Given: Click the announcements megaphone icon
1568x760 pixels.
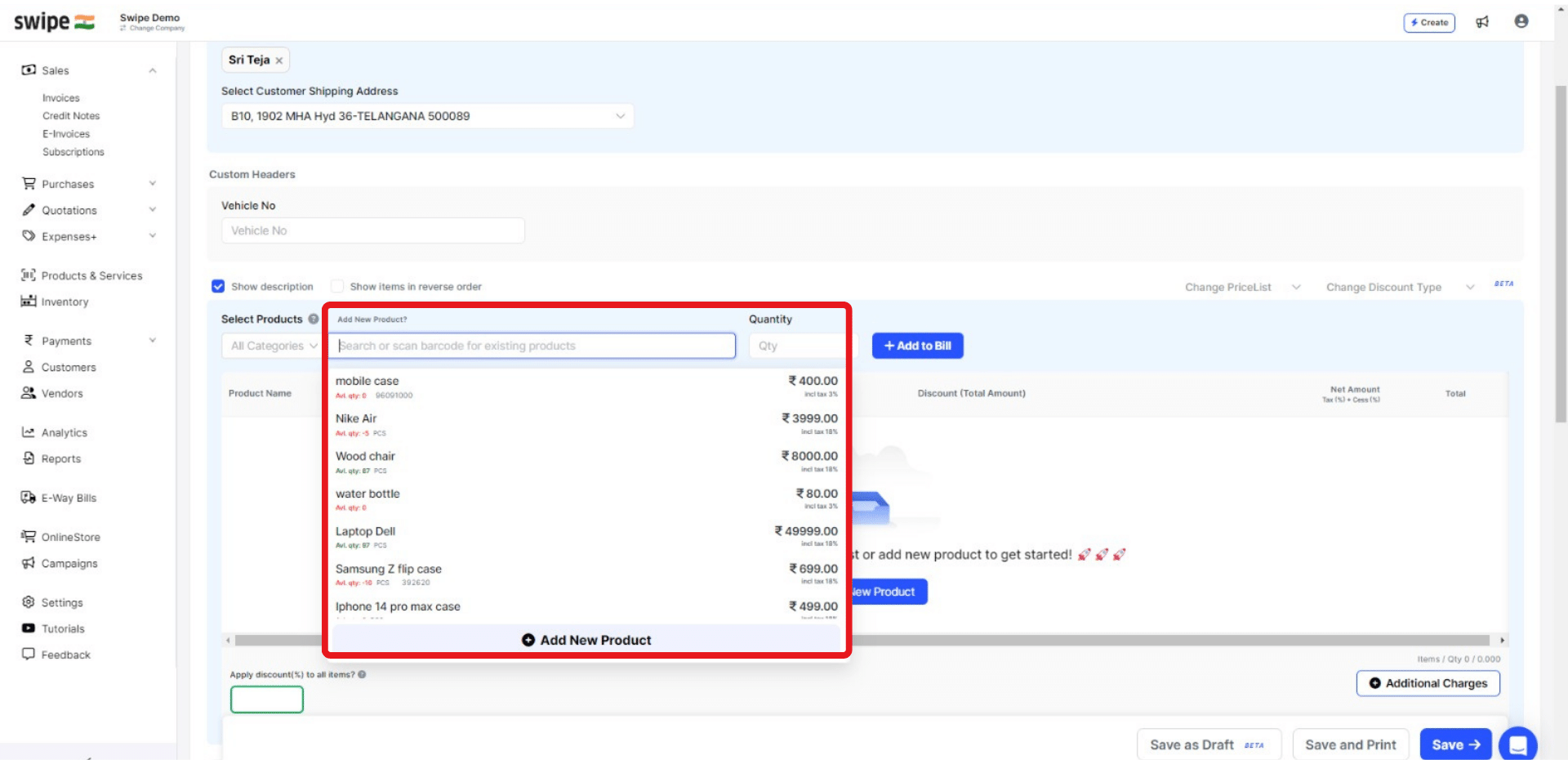Looking at the screenshot, I should click(x=1483, y=22).
